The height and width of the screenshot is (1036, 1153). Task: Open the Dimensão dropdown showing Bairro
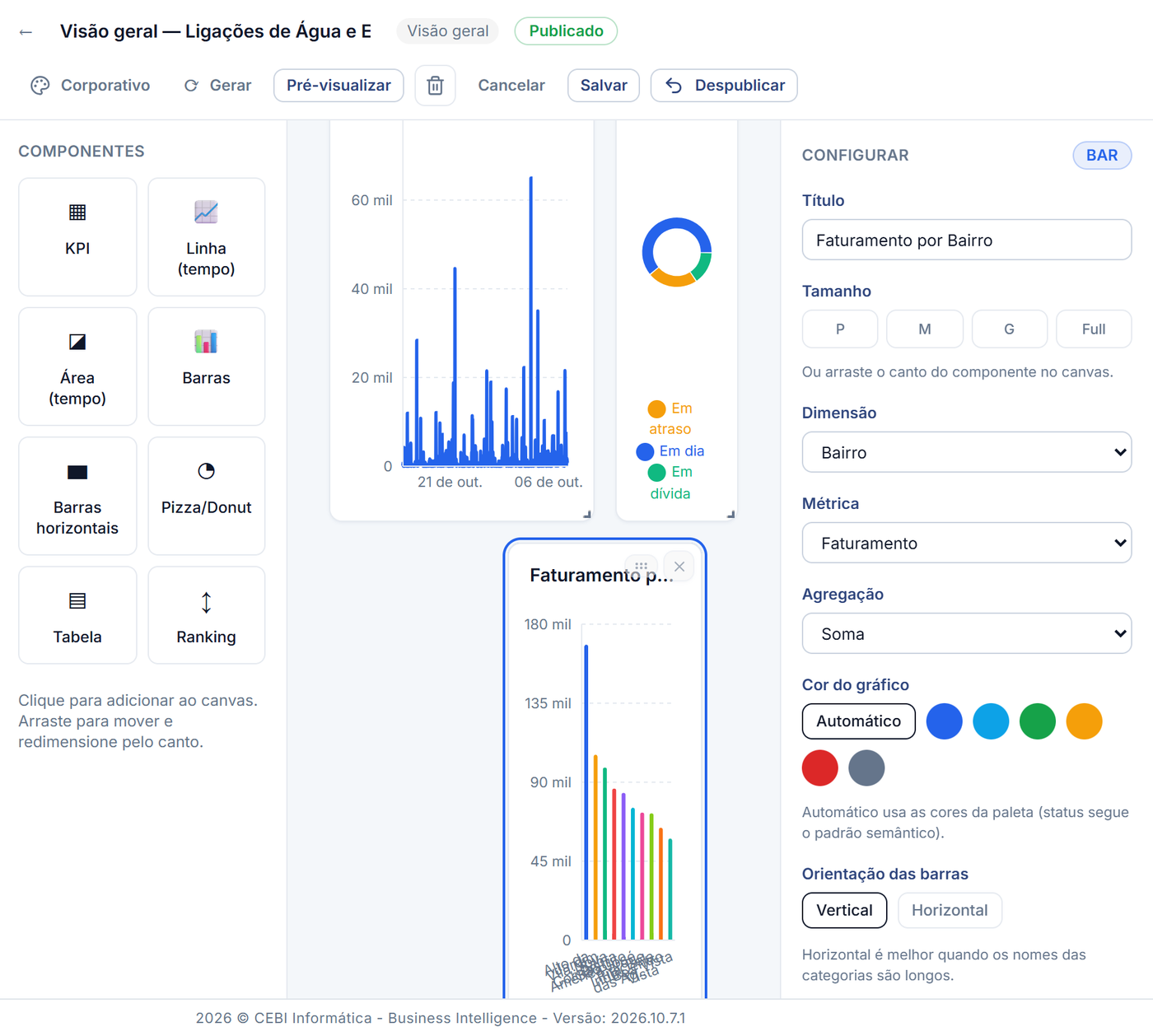click(967, 452)
